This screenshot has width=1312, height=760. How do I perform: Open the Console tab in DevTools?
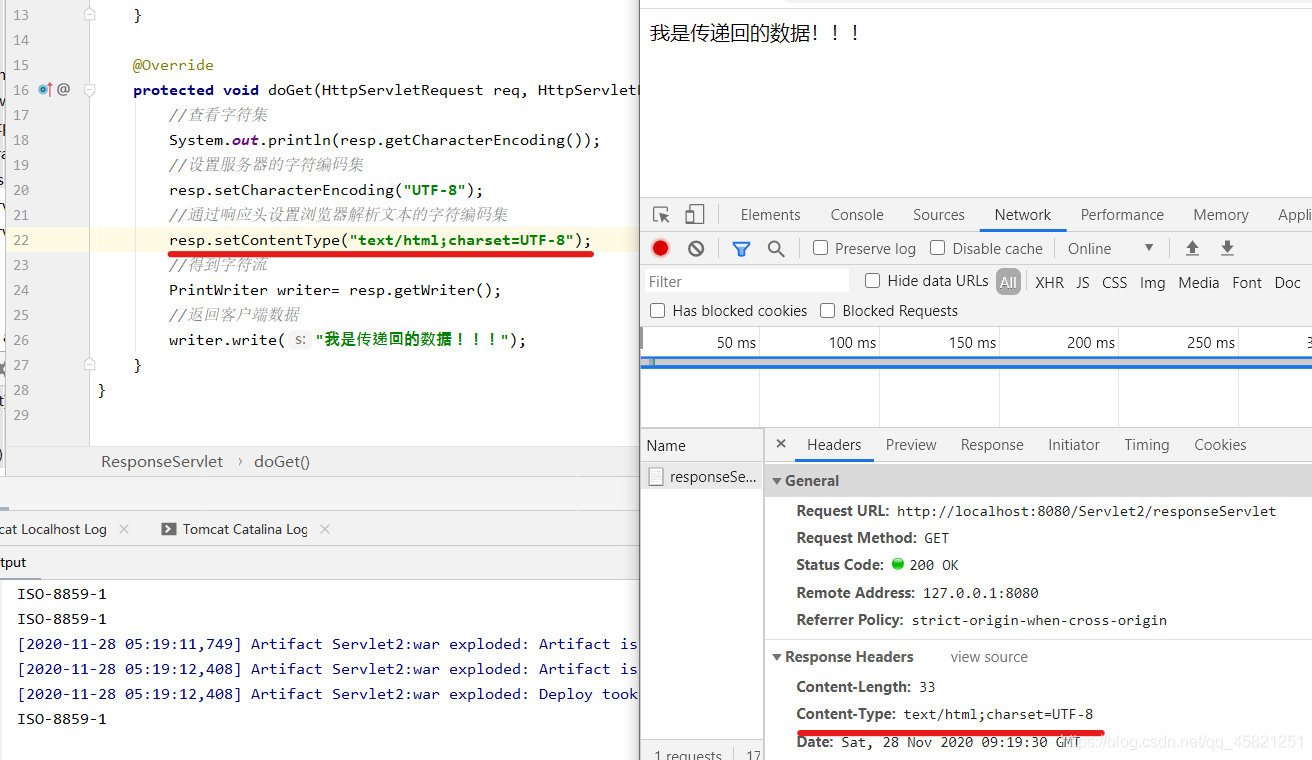point(857,215)
